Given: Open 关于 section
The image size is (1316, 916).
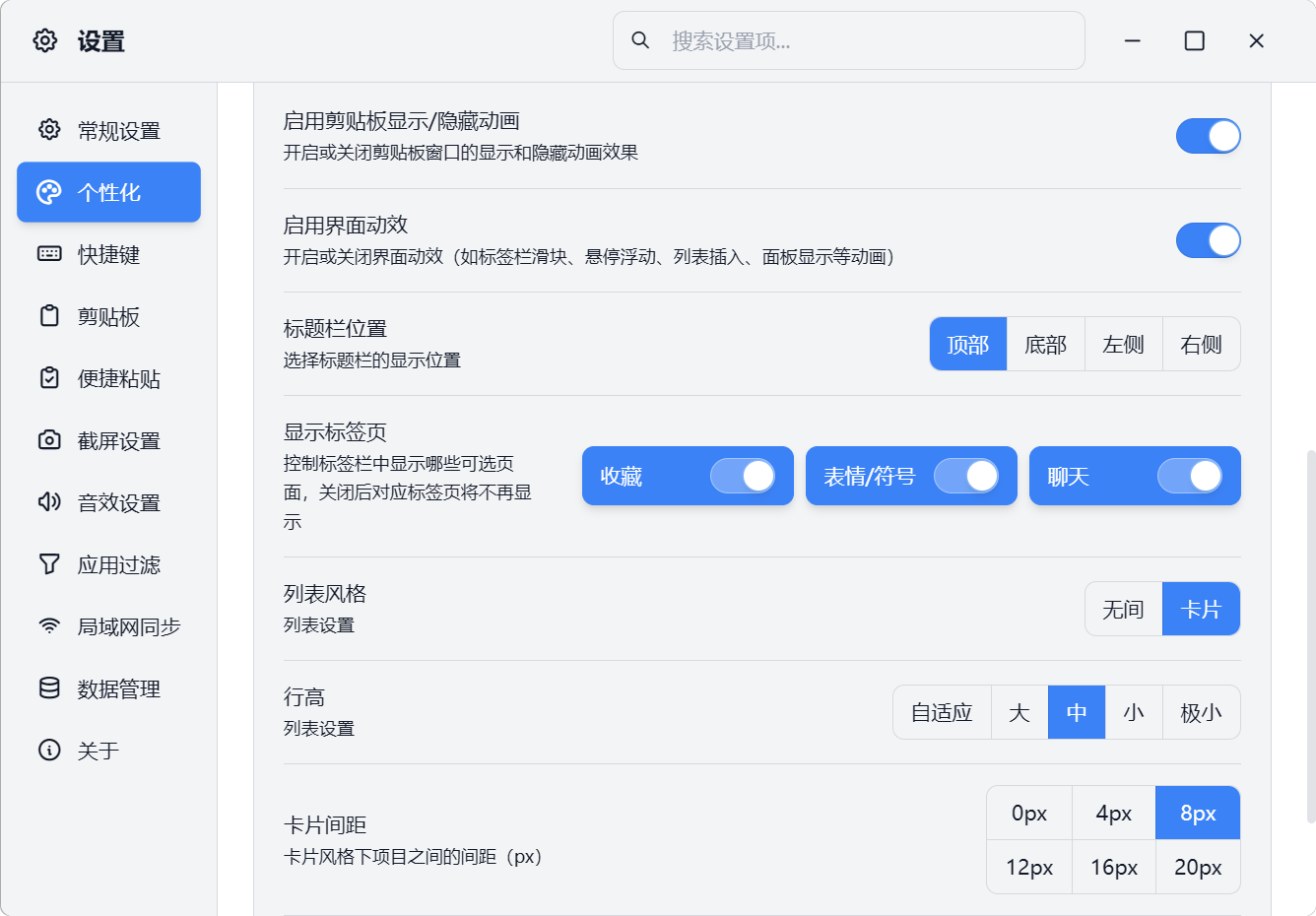Looking at the screenshot, I should 108,751.
